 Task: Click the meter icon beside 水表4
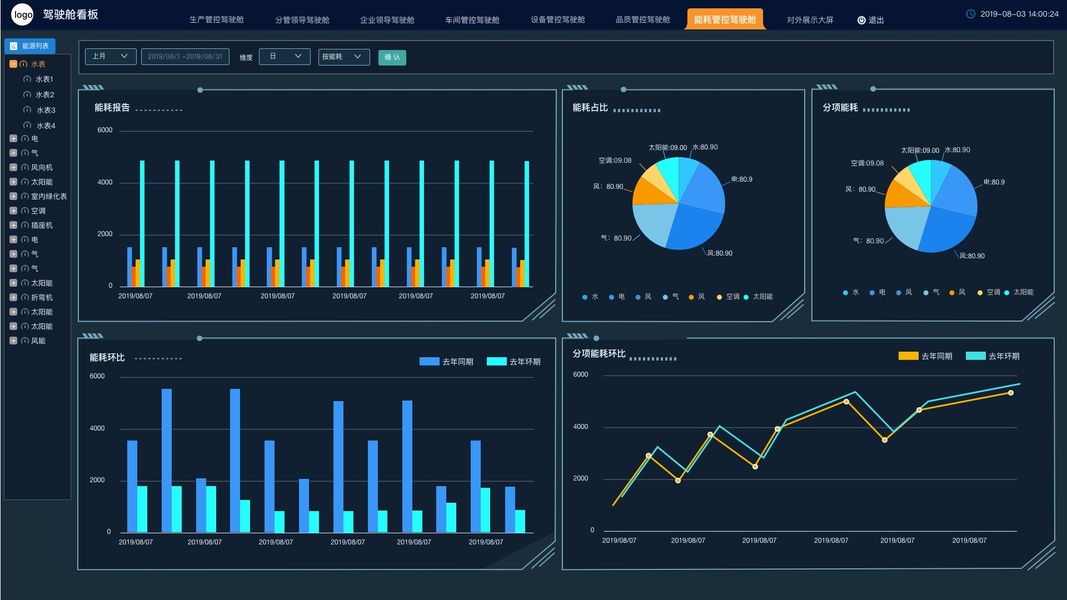(27, 125)
